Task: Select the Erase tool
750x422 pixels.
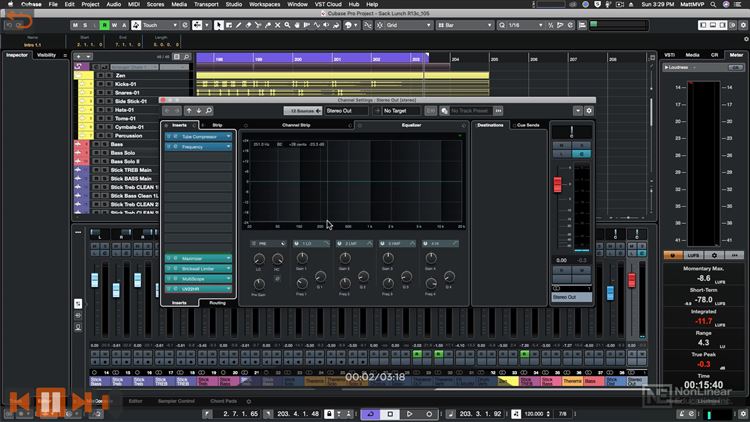Action: [248, 25]
